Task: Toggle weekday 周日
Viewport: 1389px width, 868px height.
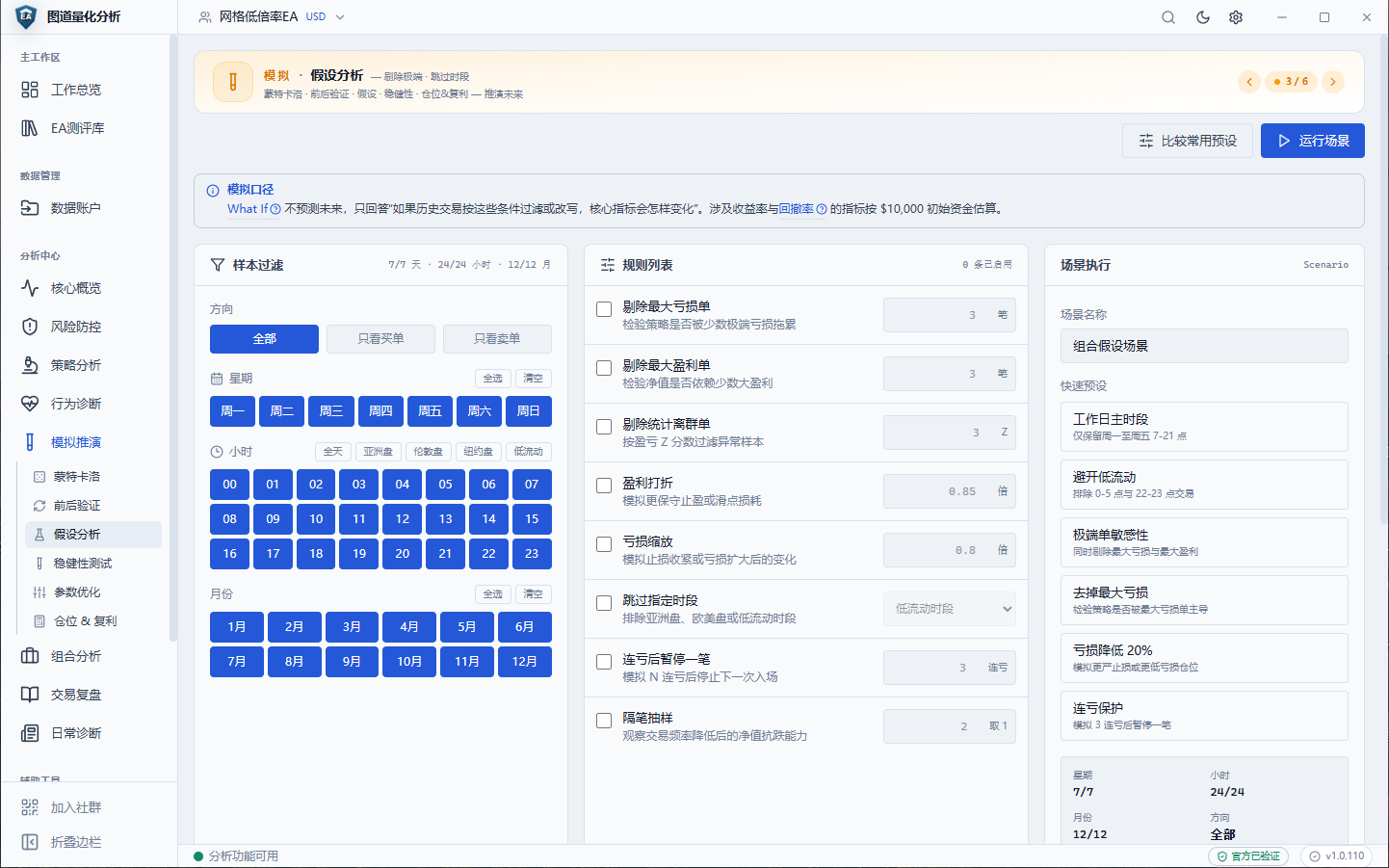Action: (x=529, y=411)
